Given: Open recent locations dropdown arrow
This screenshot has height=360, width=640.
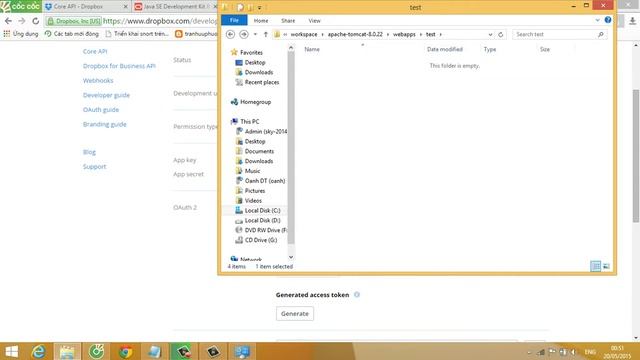Looking at the screenshot, I should point(256,35).
